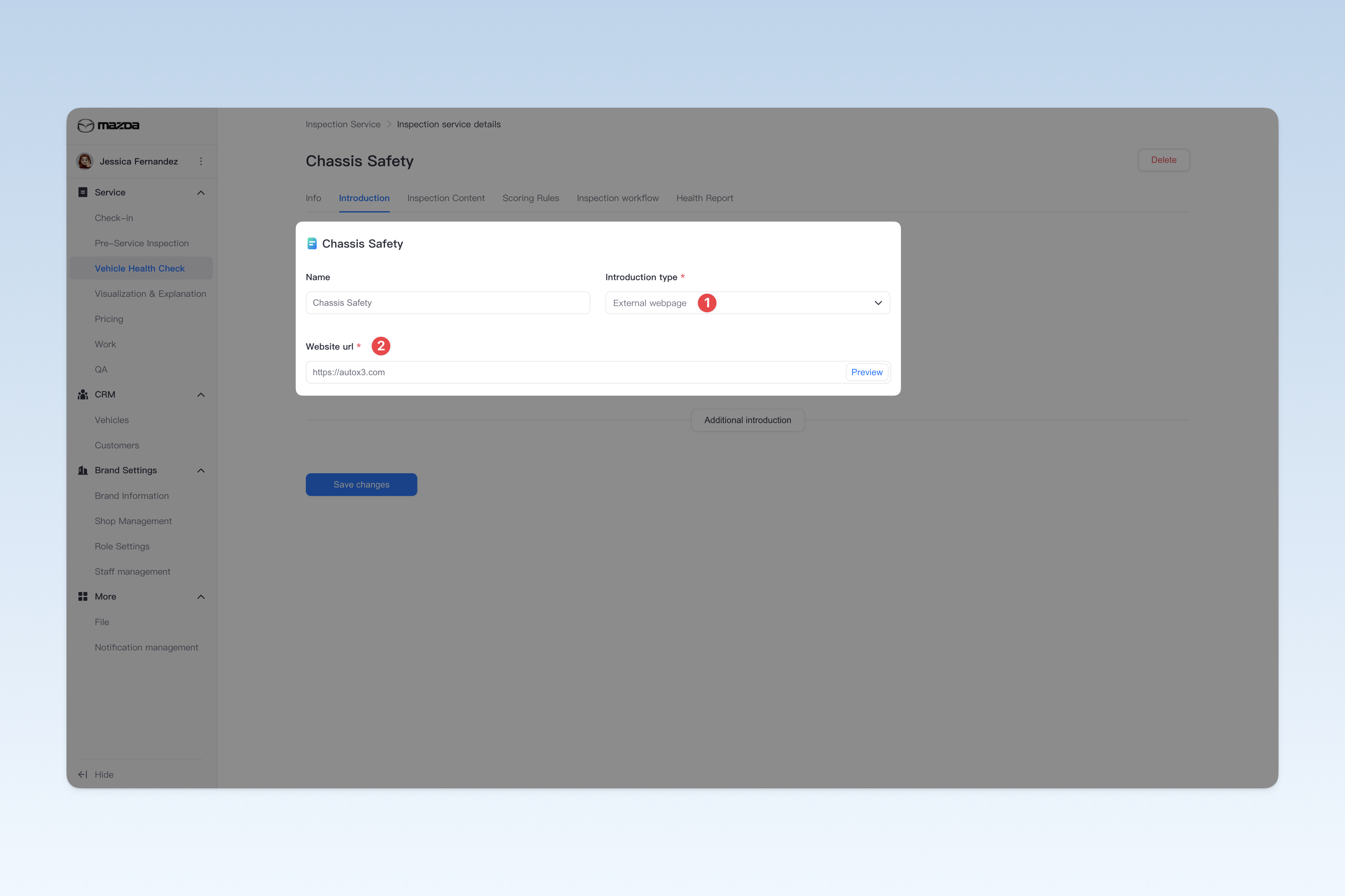Click the Save changes button

(361, 485)
